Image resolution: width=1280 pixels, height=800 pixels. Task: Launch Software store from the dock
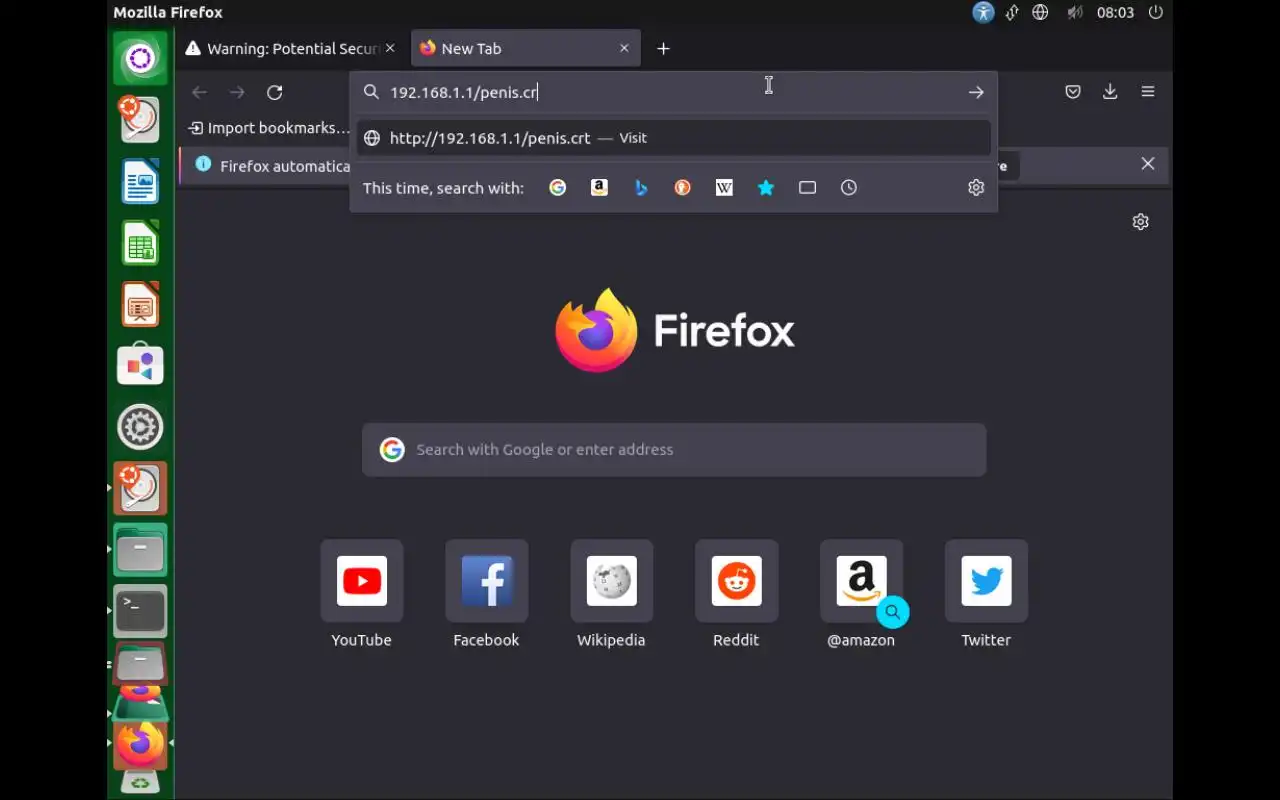tap(140, 365)
